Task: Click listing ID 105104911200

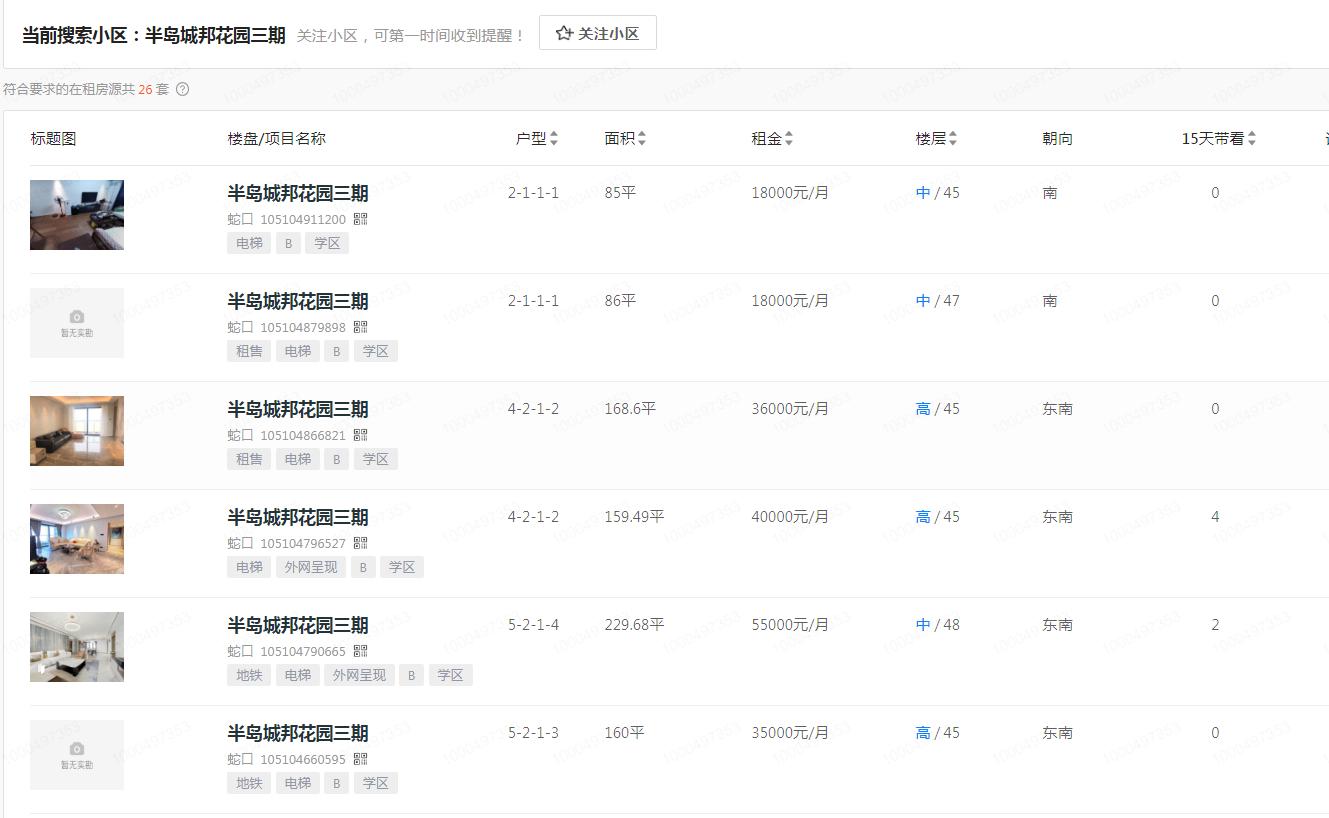Action: pos(303,219)
